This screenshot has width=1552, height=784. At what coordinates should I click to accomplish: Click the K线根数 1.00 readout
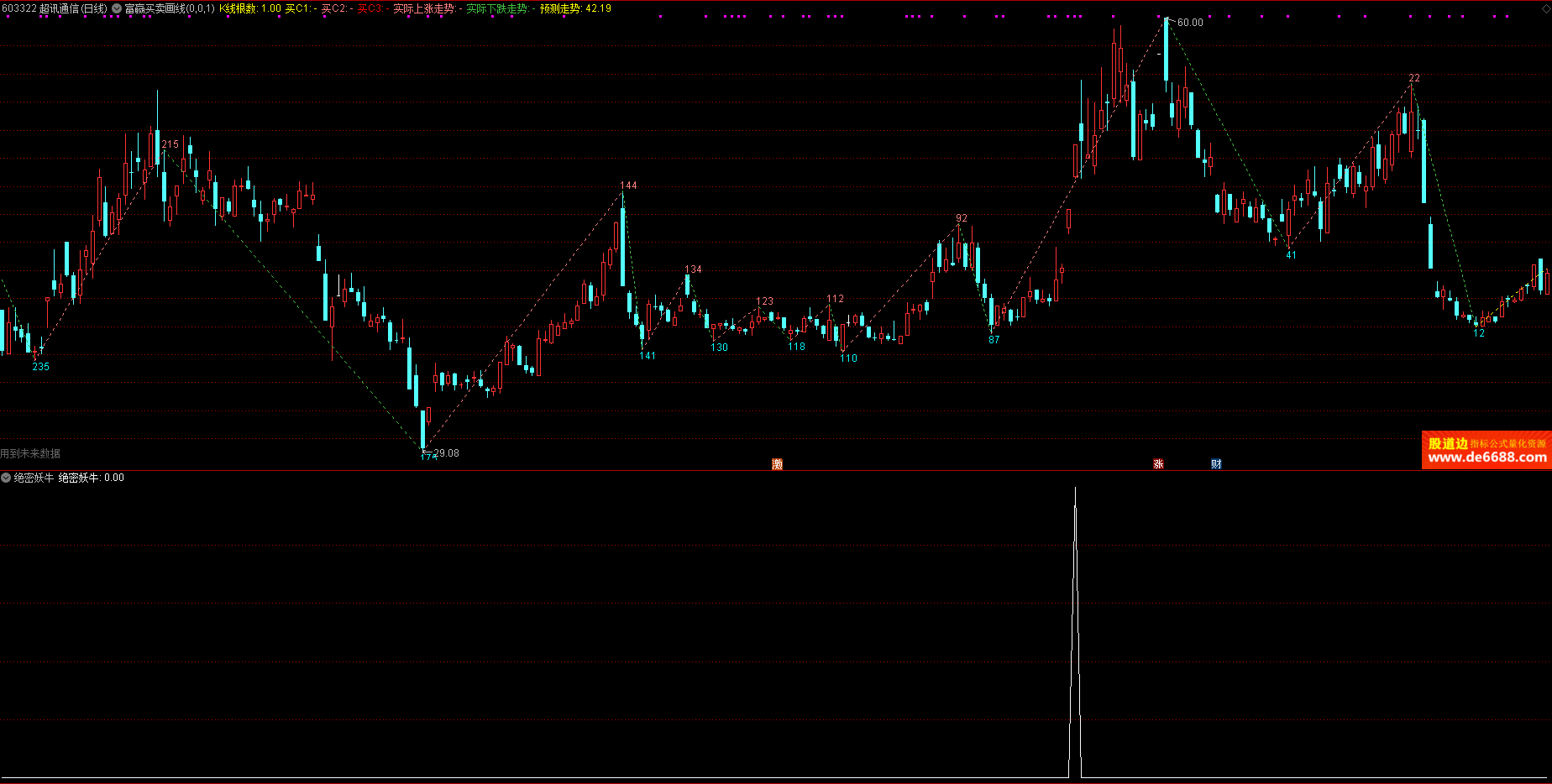[x=250, y=8]
